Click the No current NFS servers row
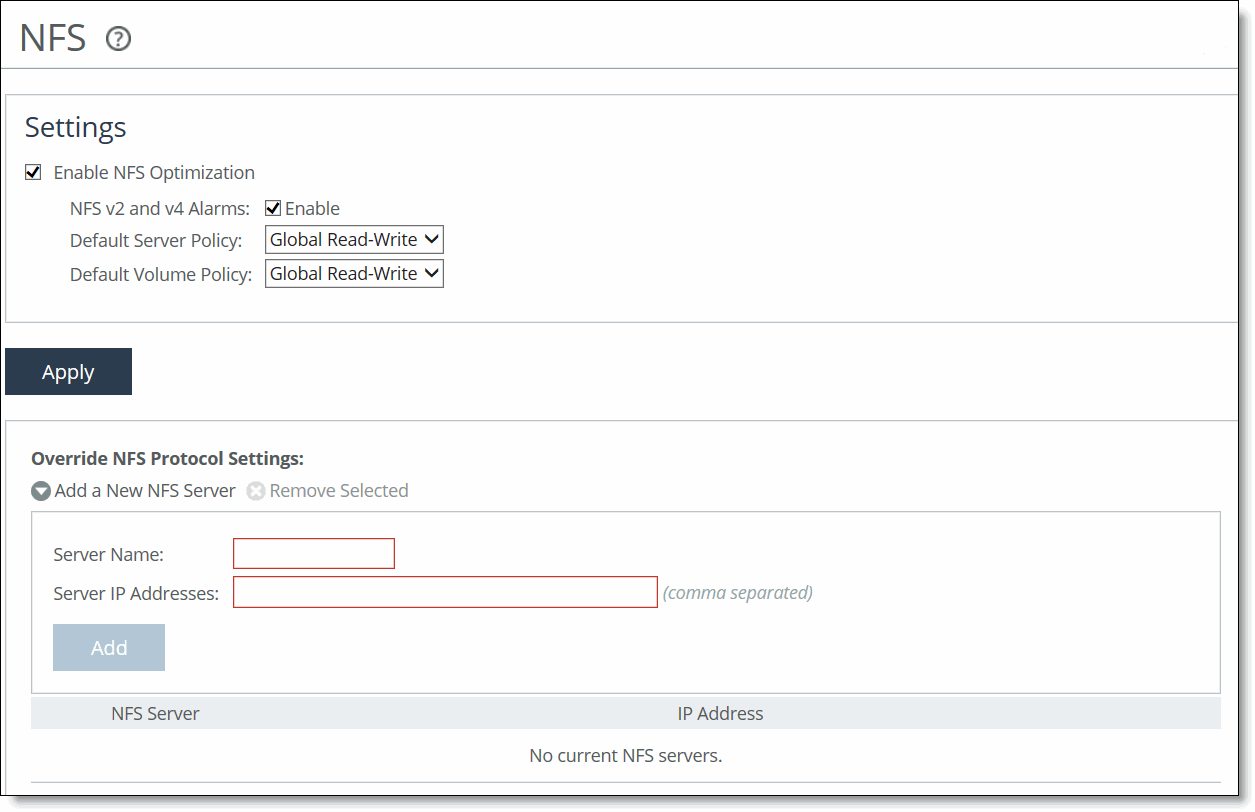Screen dimensions: 1255x812 [x=627, y=755]
